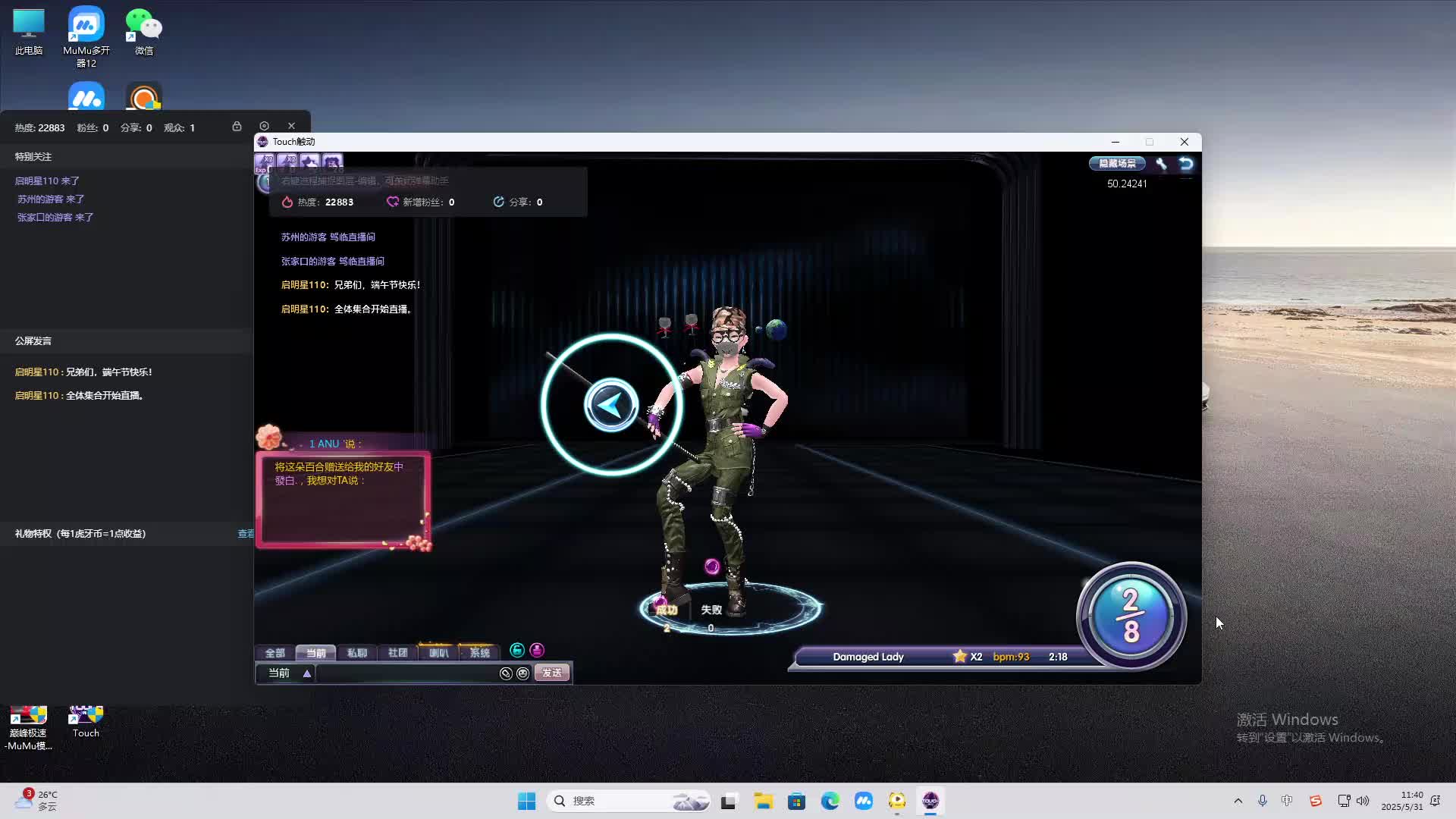Viewport: 1456px width, 819px height.
Task: Switch to the 系统 chat tab
Action: tap(479, 653)
